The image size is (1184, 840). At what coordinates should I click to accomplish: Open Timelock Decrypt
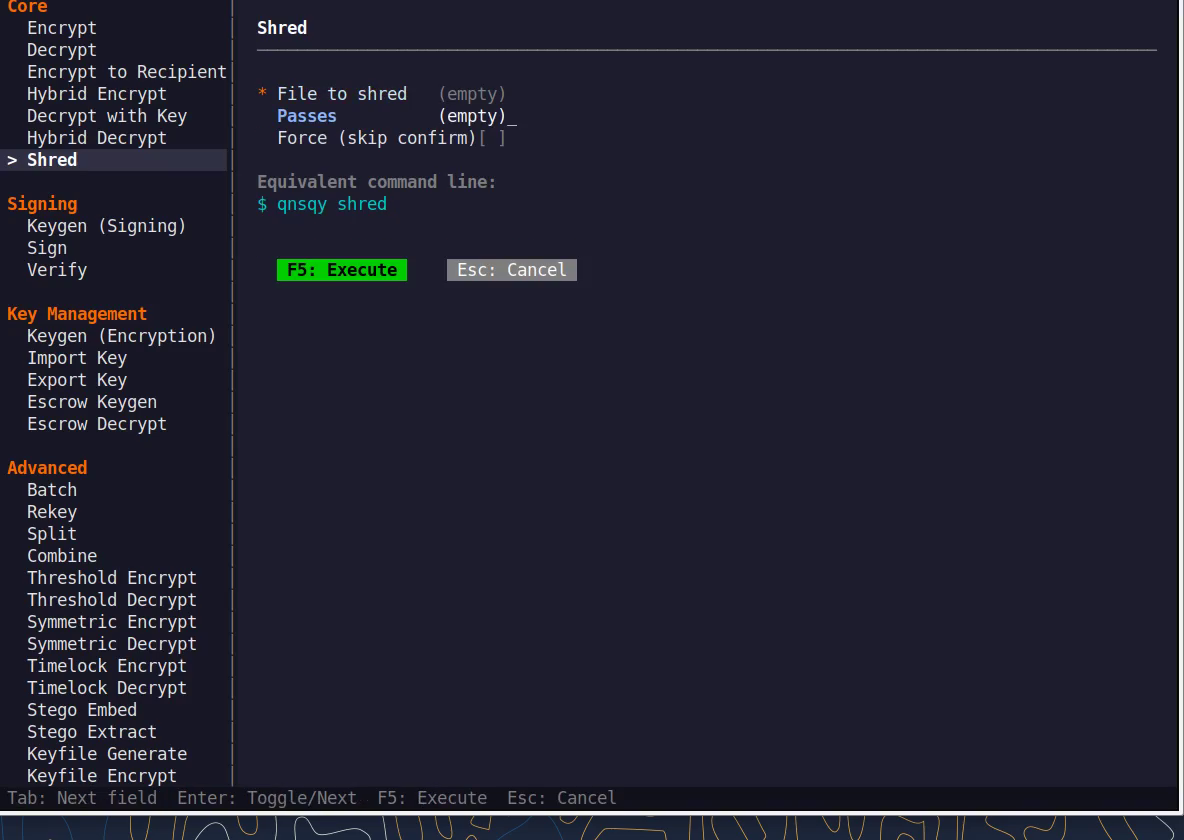click(106, 687)
